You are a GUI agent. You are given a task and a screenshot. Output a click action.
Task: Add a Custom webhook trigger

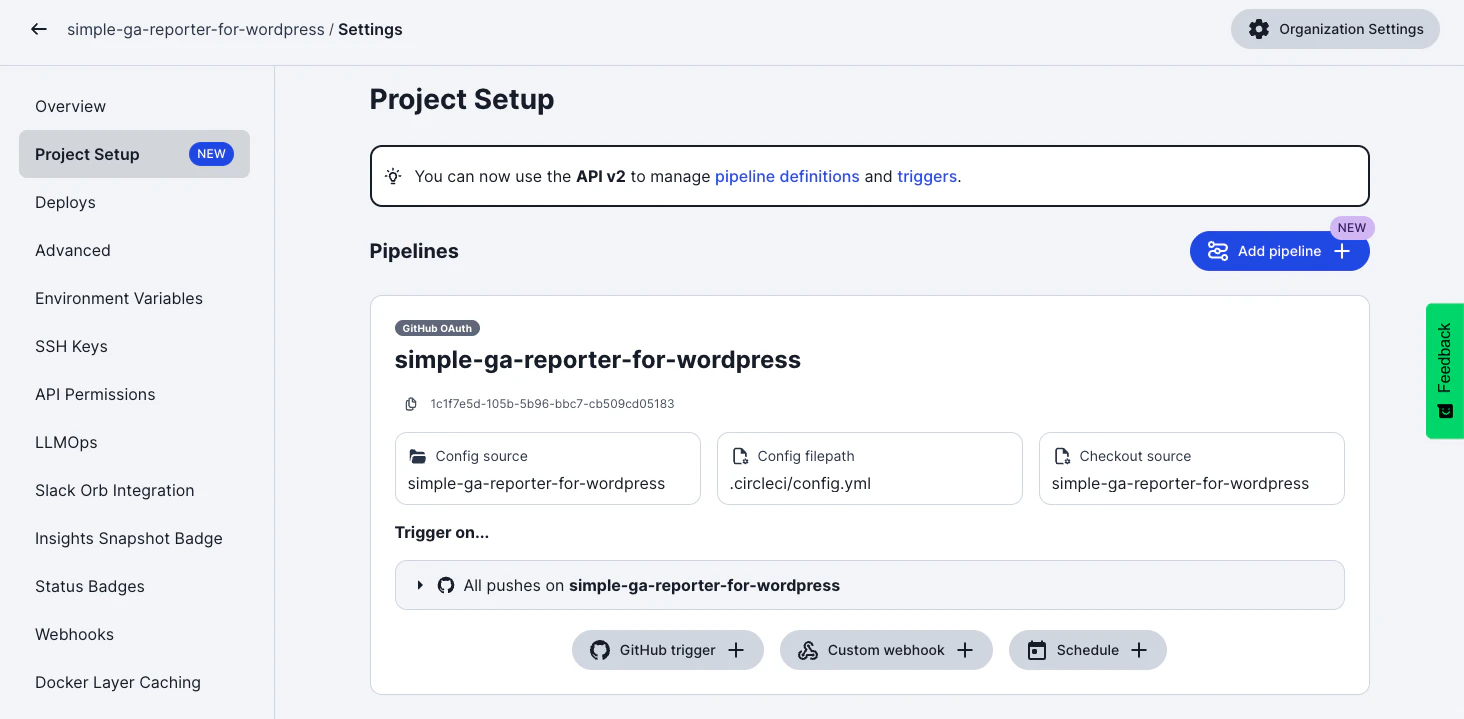pyautogui.click(x=886, y=650)
